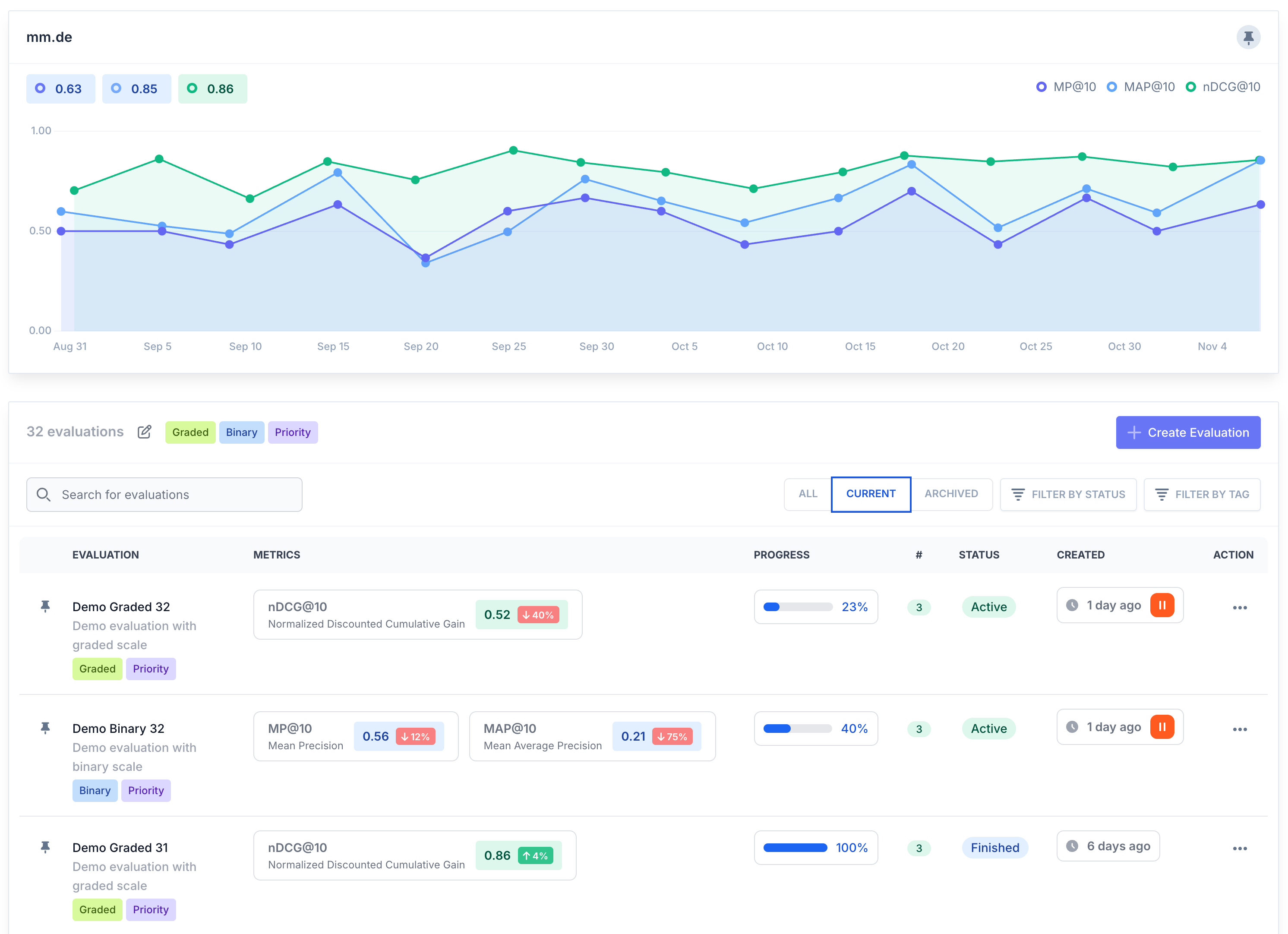This screenshot has width=1288, height=934.
Task: Click the clock icon for 6 days ago
Action: click(x=1072, y=846)
